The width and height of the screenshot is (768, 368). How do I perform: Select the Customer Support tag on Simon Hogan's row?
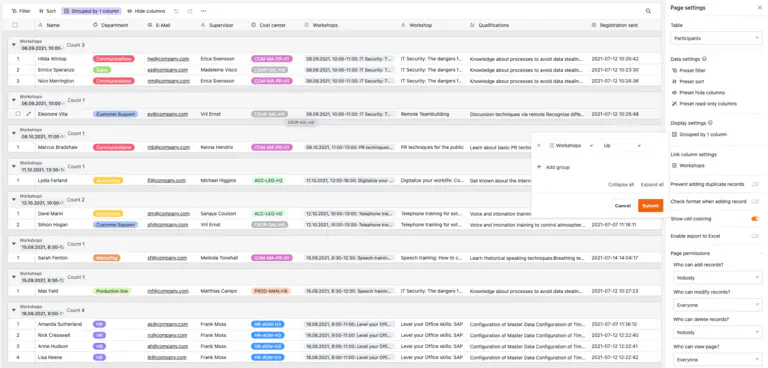(116, 224)
